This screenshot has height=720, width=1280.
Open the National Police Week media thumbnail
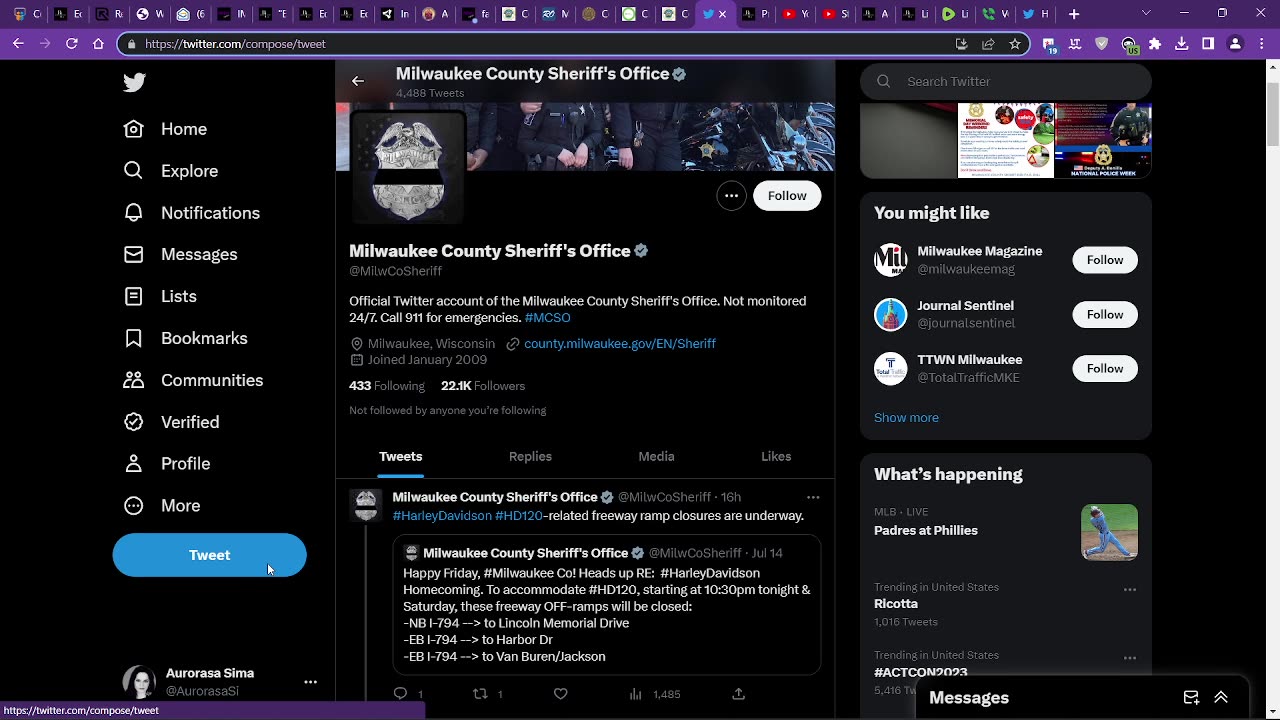click(1103, 140)
